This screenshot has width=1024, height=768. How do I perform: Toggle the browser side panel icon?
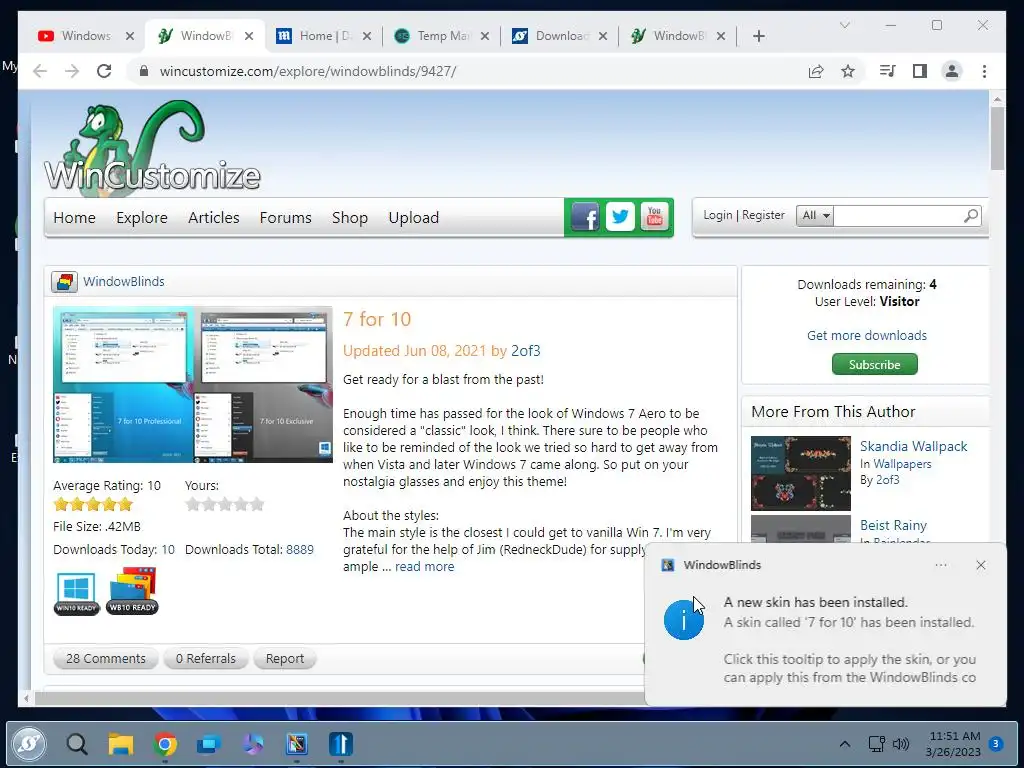click(920, 71)
